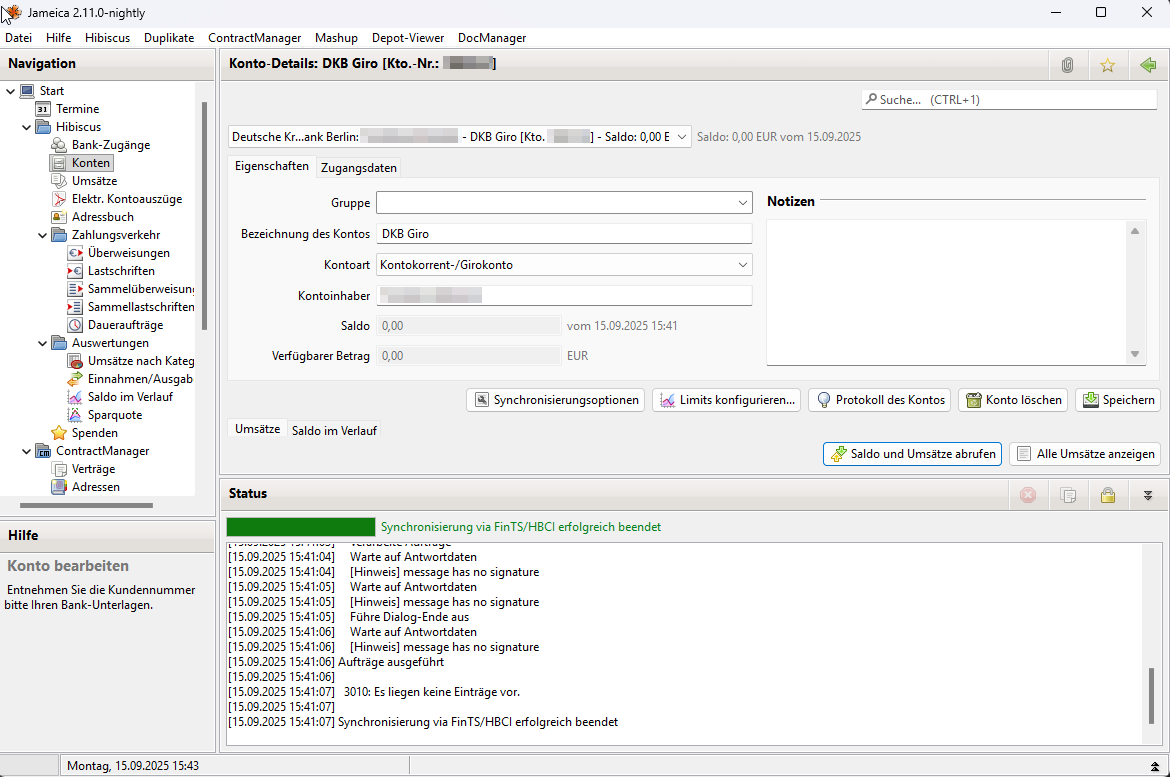Click the Kontoinhaber input field
Screen dimensions: 1170x777
[564, 296]
